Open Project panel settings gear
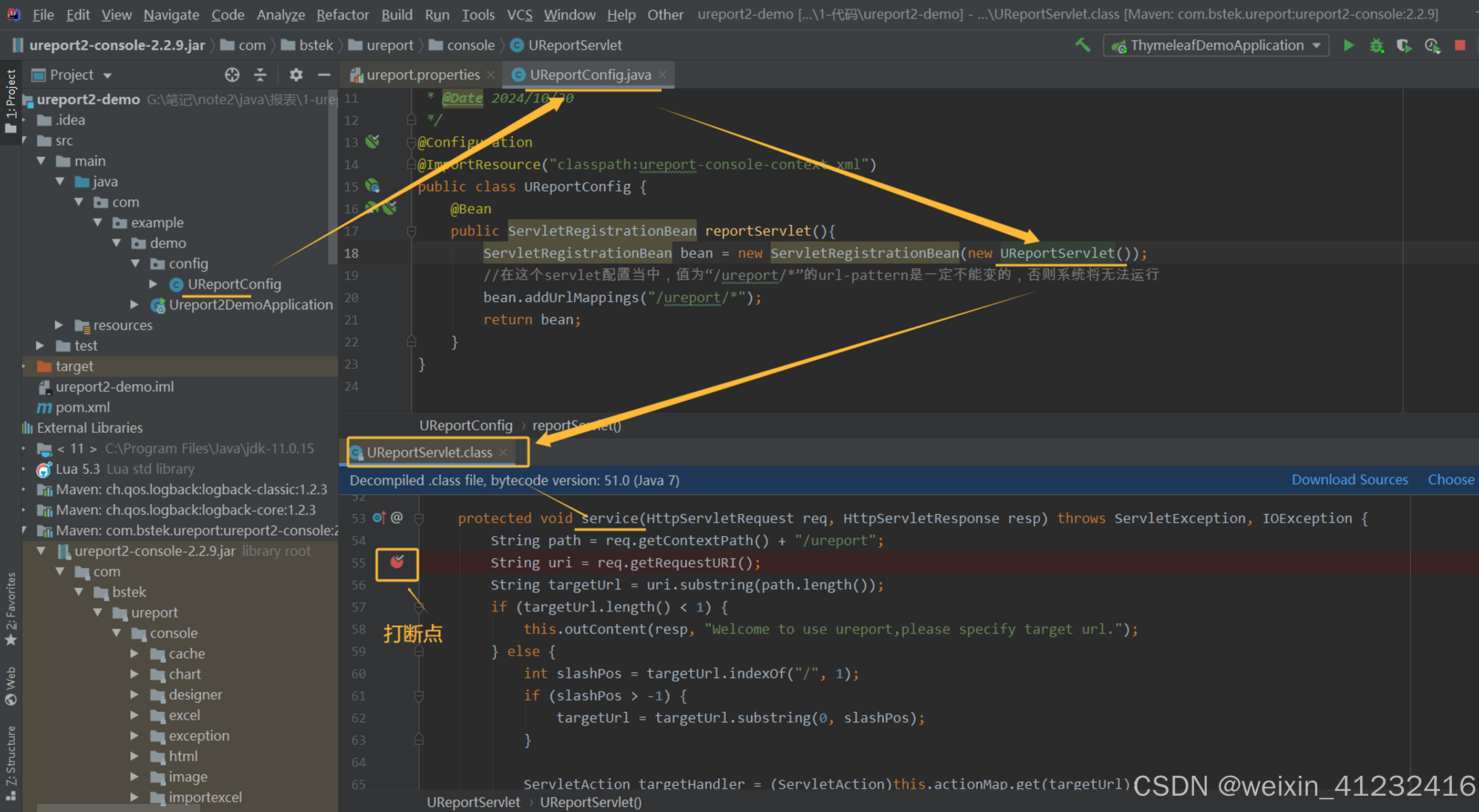The width and height of the screenshot is (1479, 812). (296, 75)
